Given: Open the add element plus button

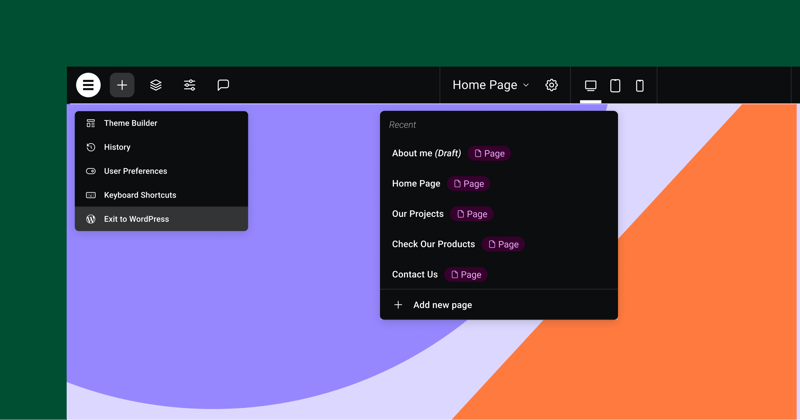Looking at the screenshot, I should 122,85.
